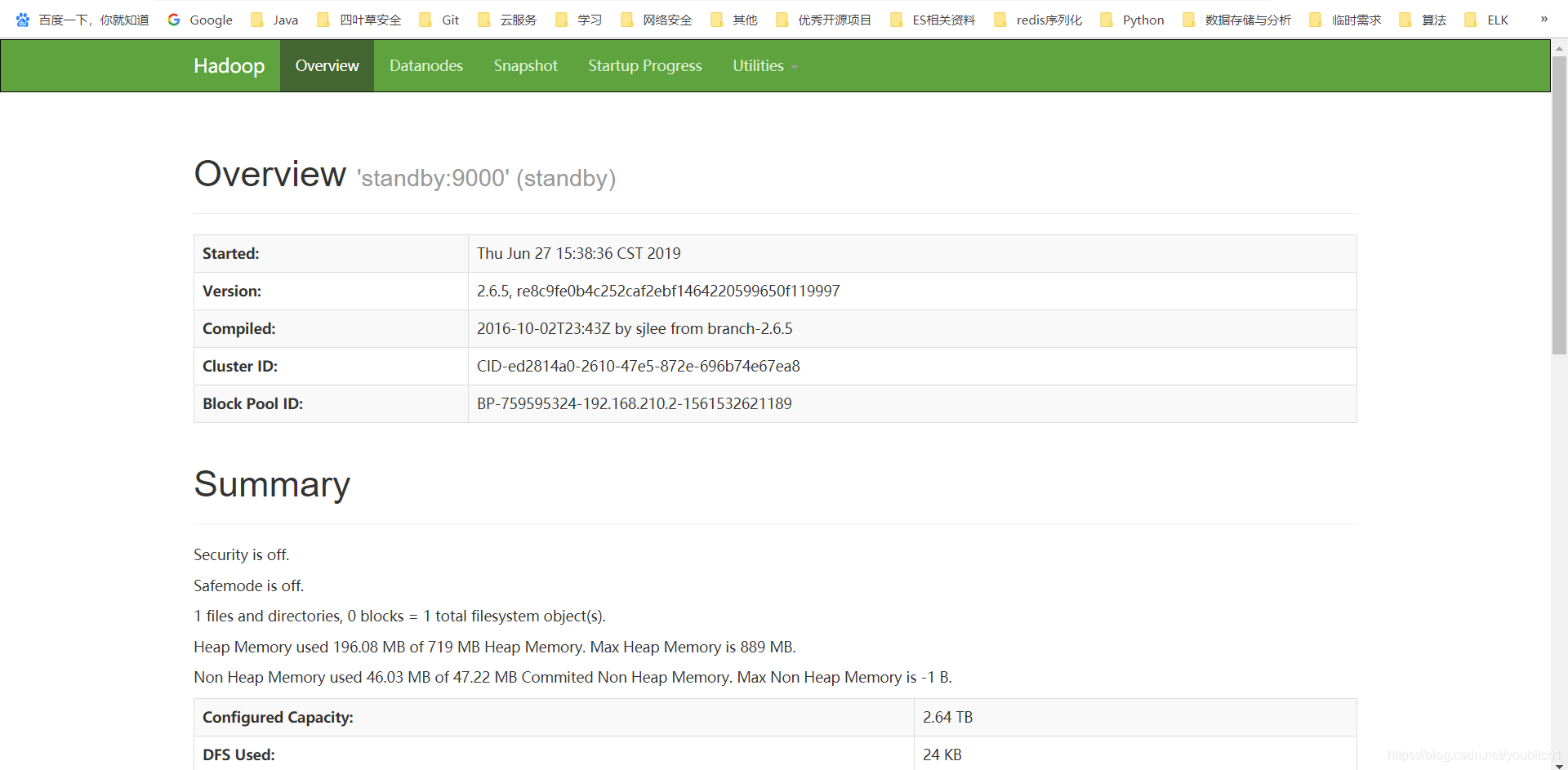Click the page scrollbar thumb
This screenshot has height=770, width=1568.
point(1559,204)
